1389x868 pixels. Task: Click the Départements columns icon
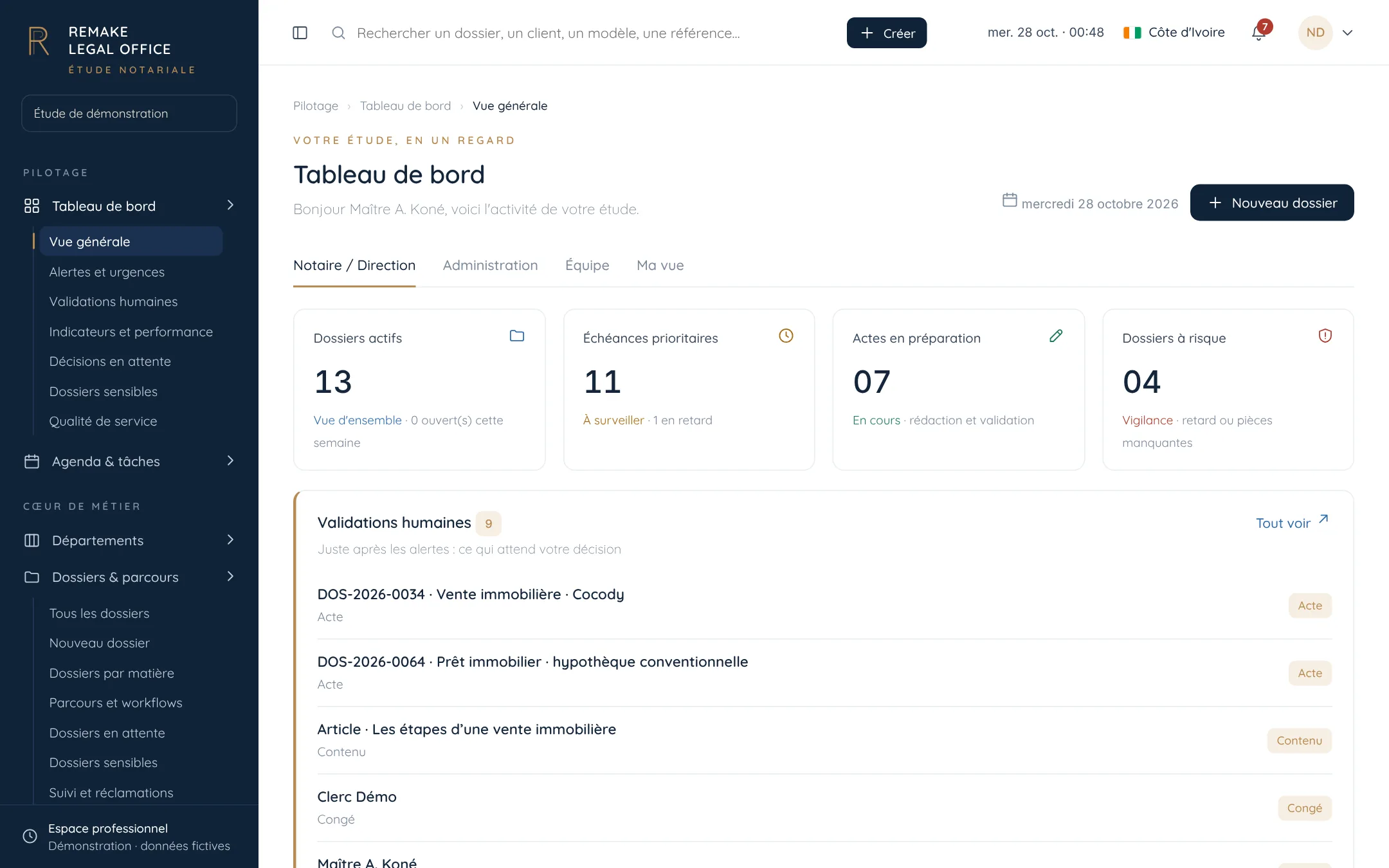(32, 541)
